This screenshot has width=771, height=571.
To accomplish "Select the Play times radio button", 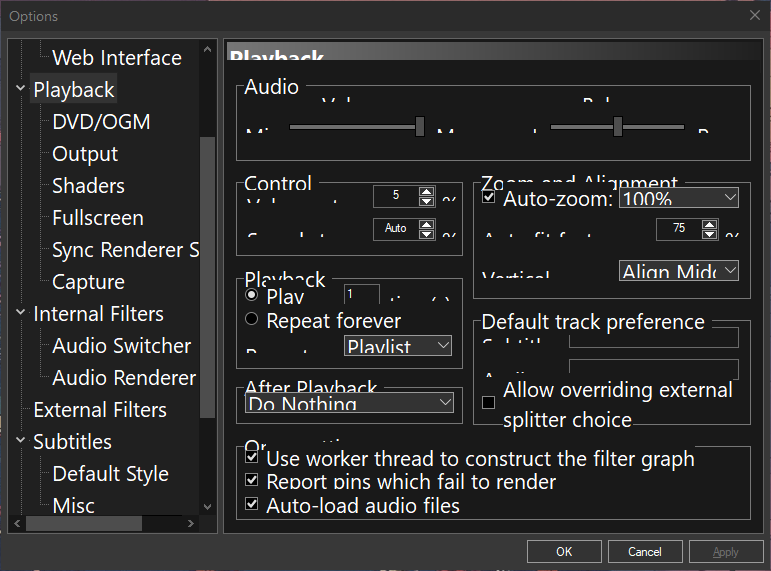I will [251, 295].
